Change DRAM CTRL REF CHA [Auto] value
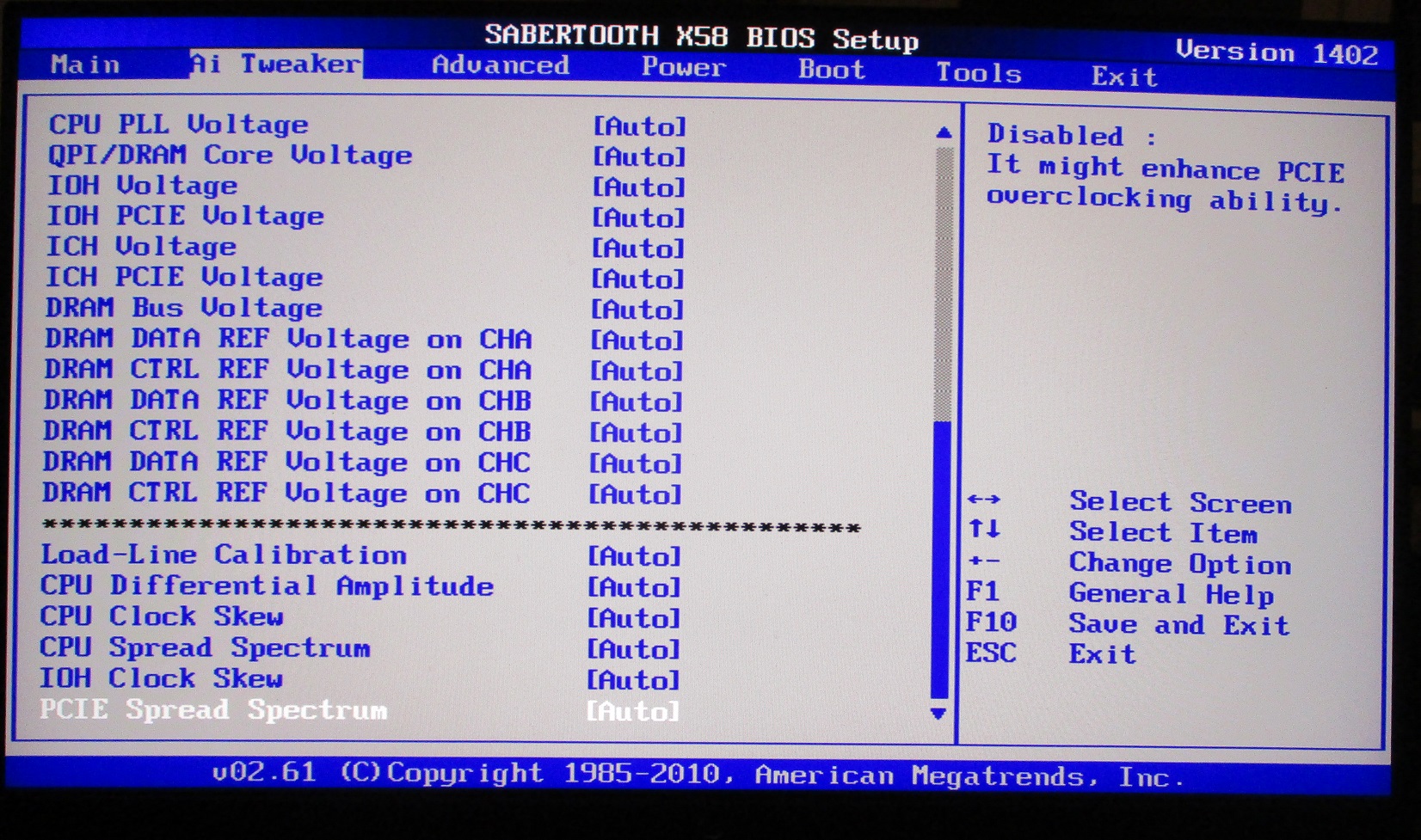1421x840 pixels. coord(637,372)
